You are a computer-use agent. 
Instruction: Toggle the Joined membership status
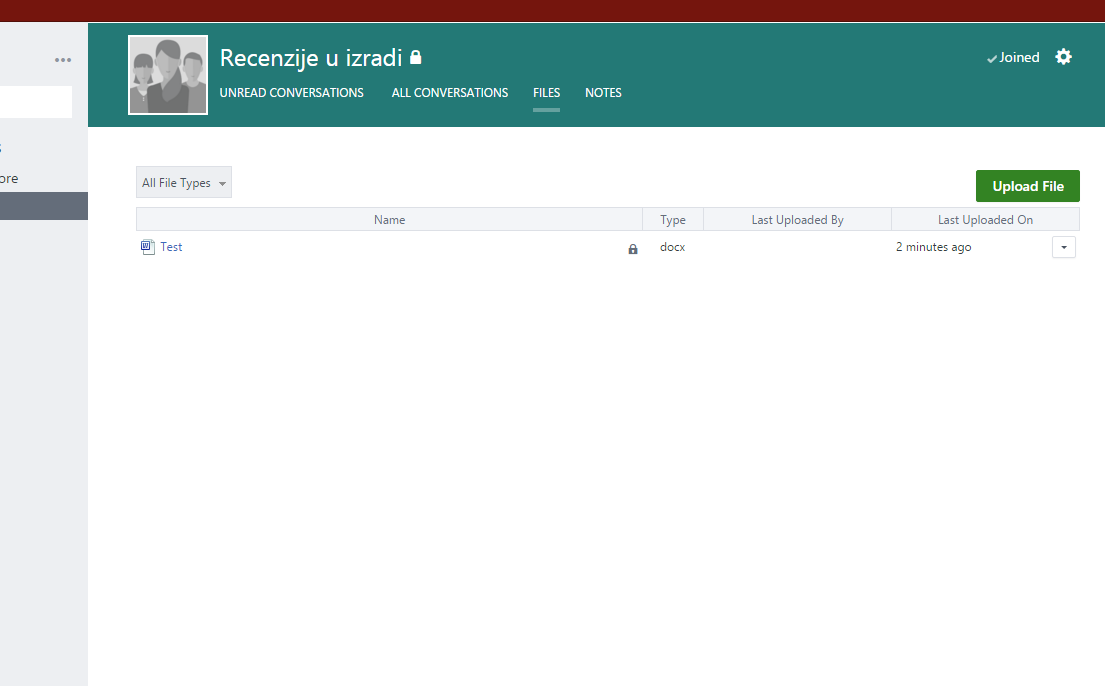pos(1013,58)
